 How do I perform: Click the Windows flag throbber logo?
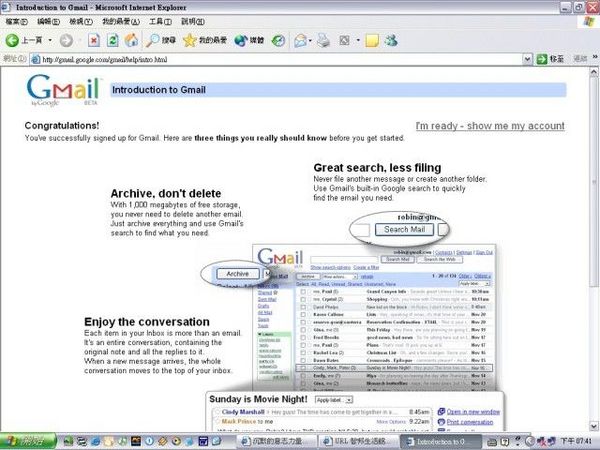click(589, 22)
